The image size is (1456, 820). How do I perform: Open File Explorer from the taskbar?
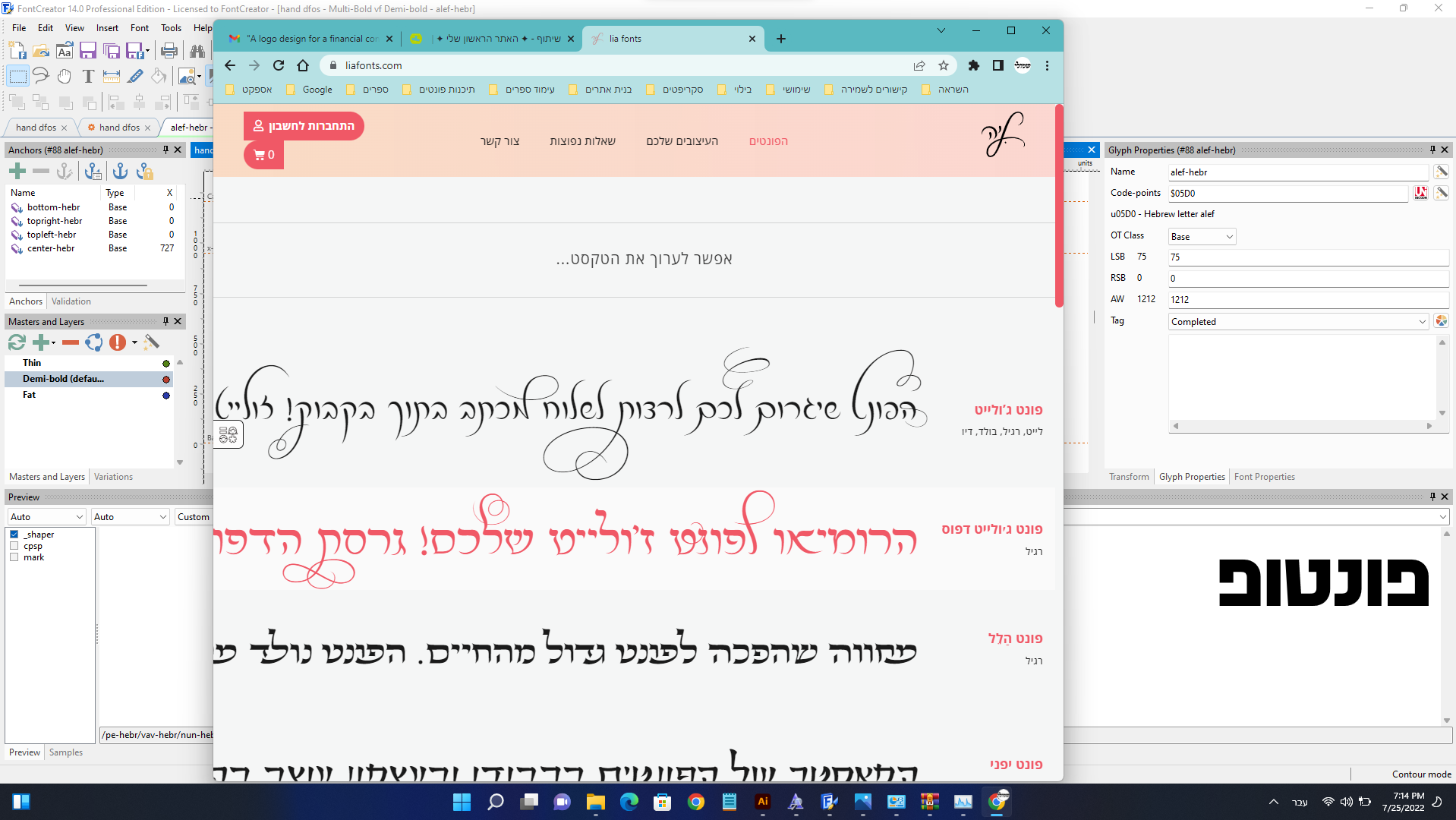coord(596,802)
